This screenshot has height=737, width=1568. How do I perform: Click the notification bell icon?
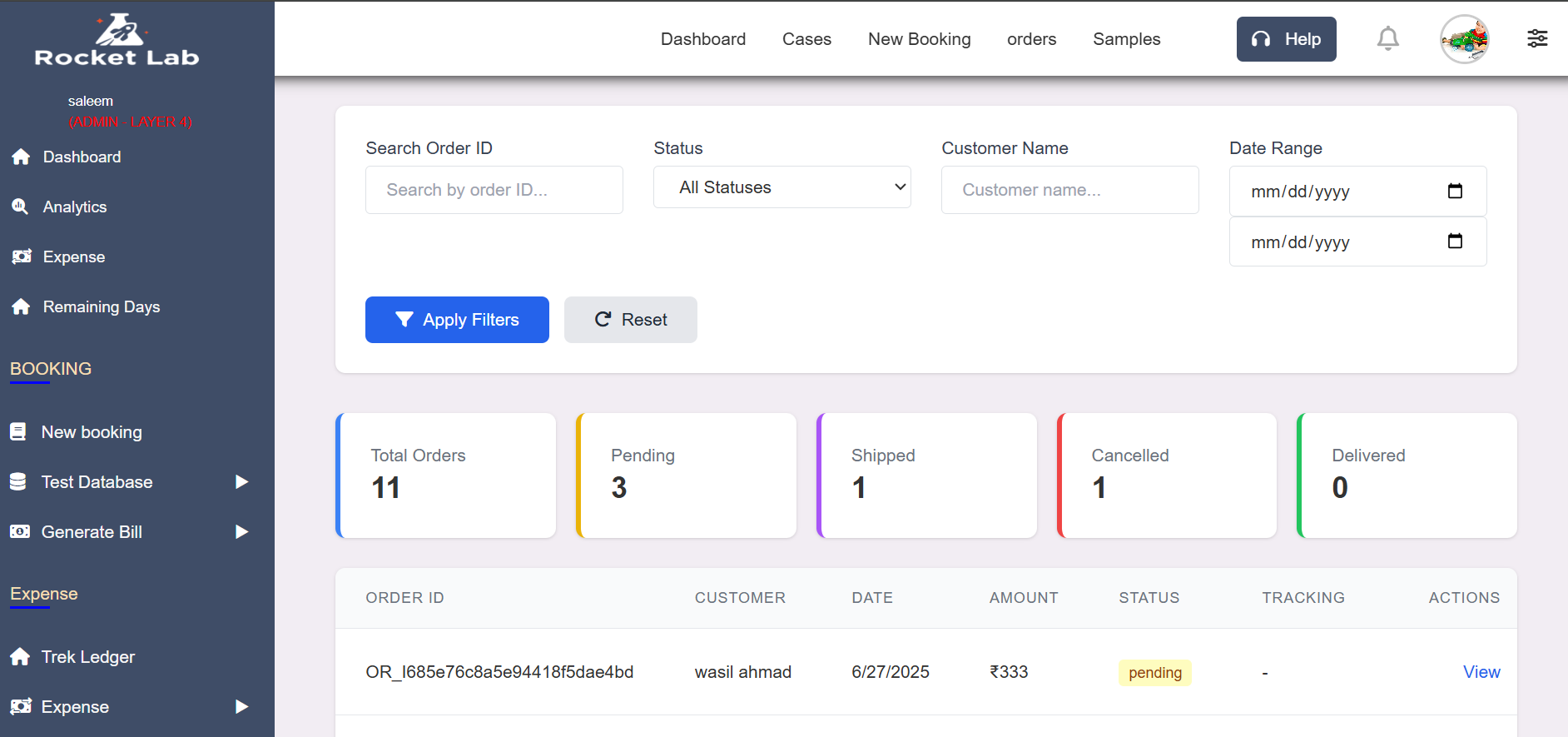click(1387, 38)
